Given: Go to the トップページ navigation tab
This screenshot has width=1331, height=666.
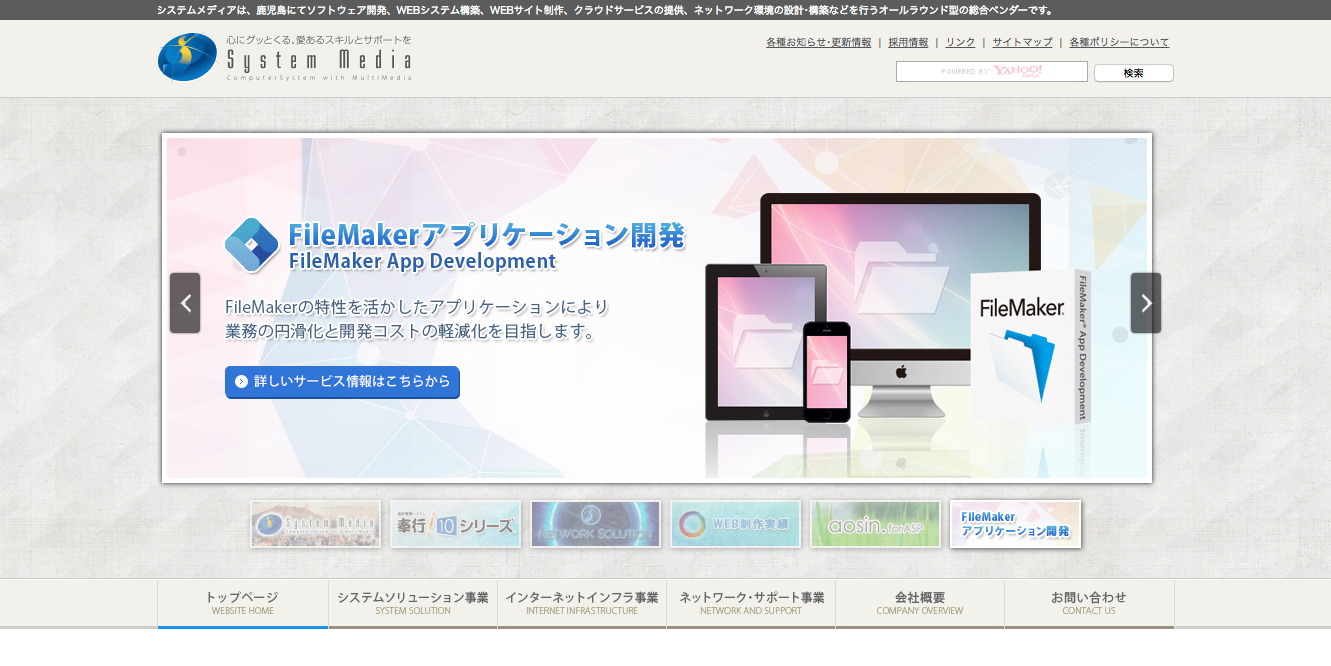Looking at the screenshot, I should point(243,603).
